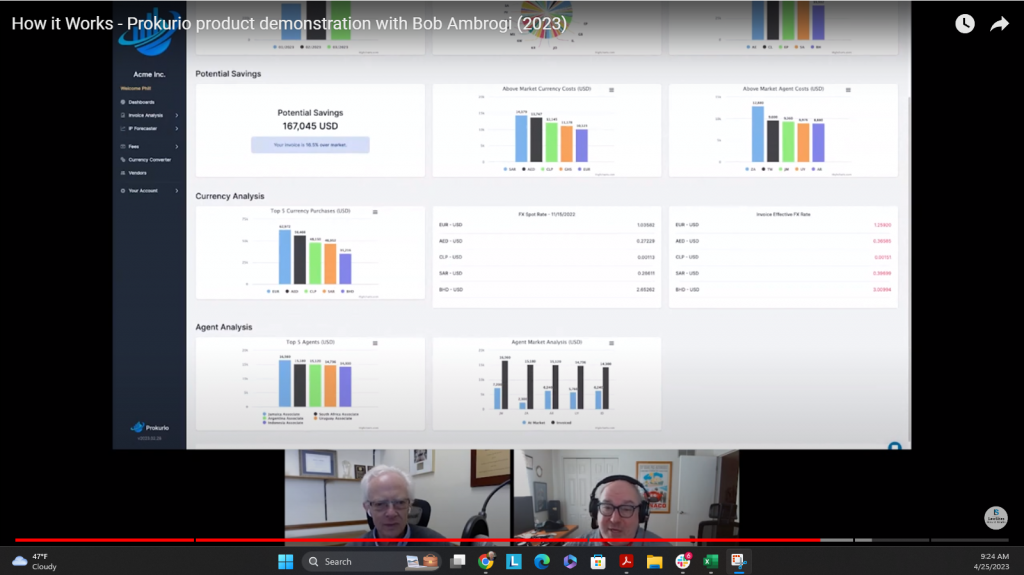
Task: Open File Explorer from the taskbar
Action: pyautogui.click(x=654, y=561)
